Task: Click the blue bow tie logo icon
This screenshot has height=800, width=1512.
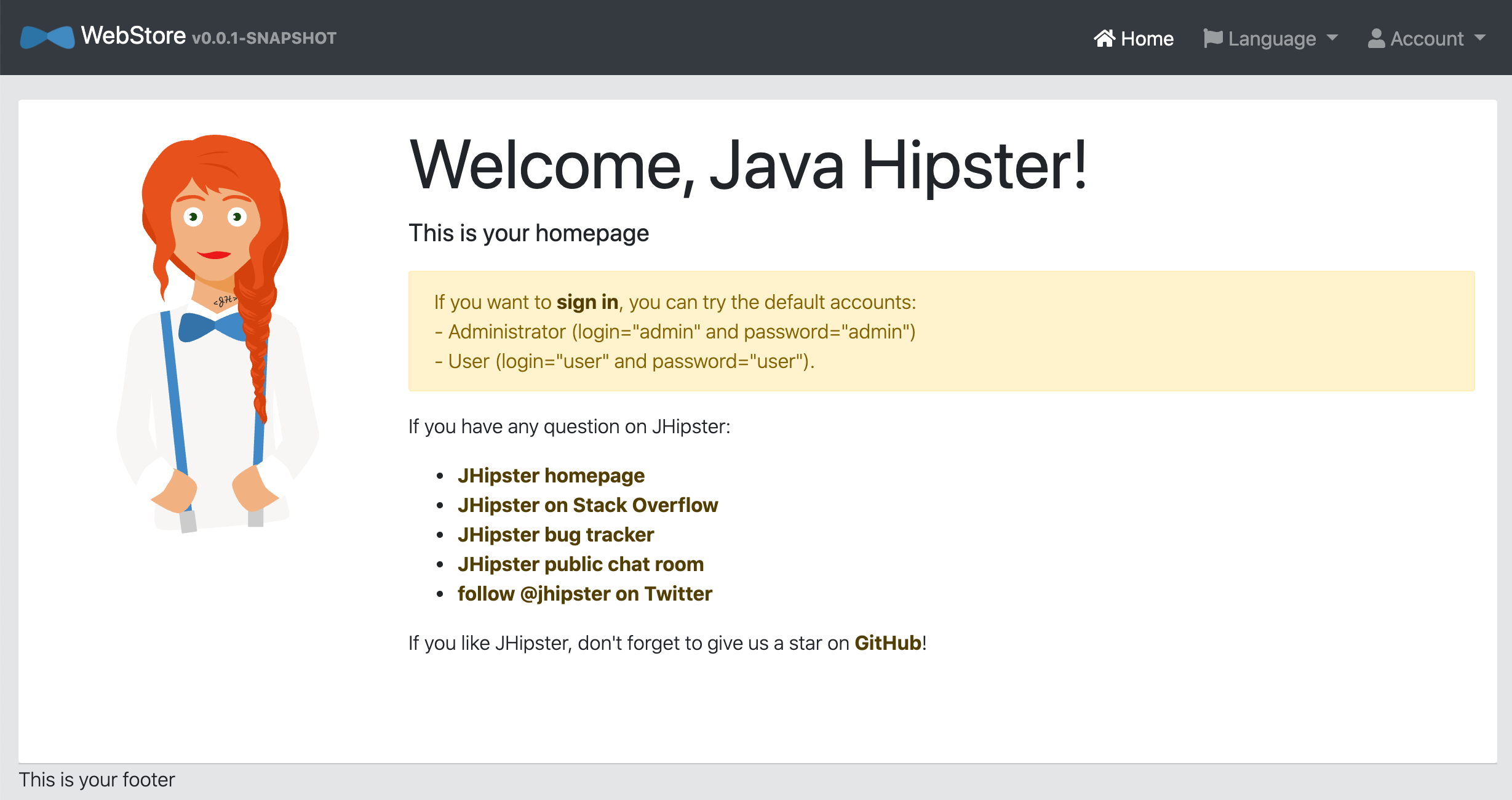Action: coord(47,38)
